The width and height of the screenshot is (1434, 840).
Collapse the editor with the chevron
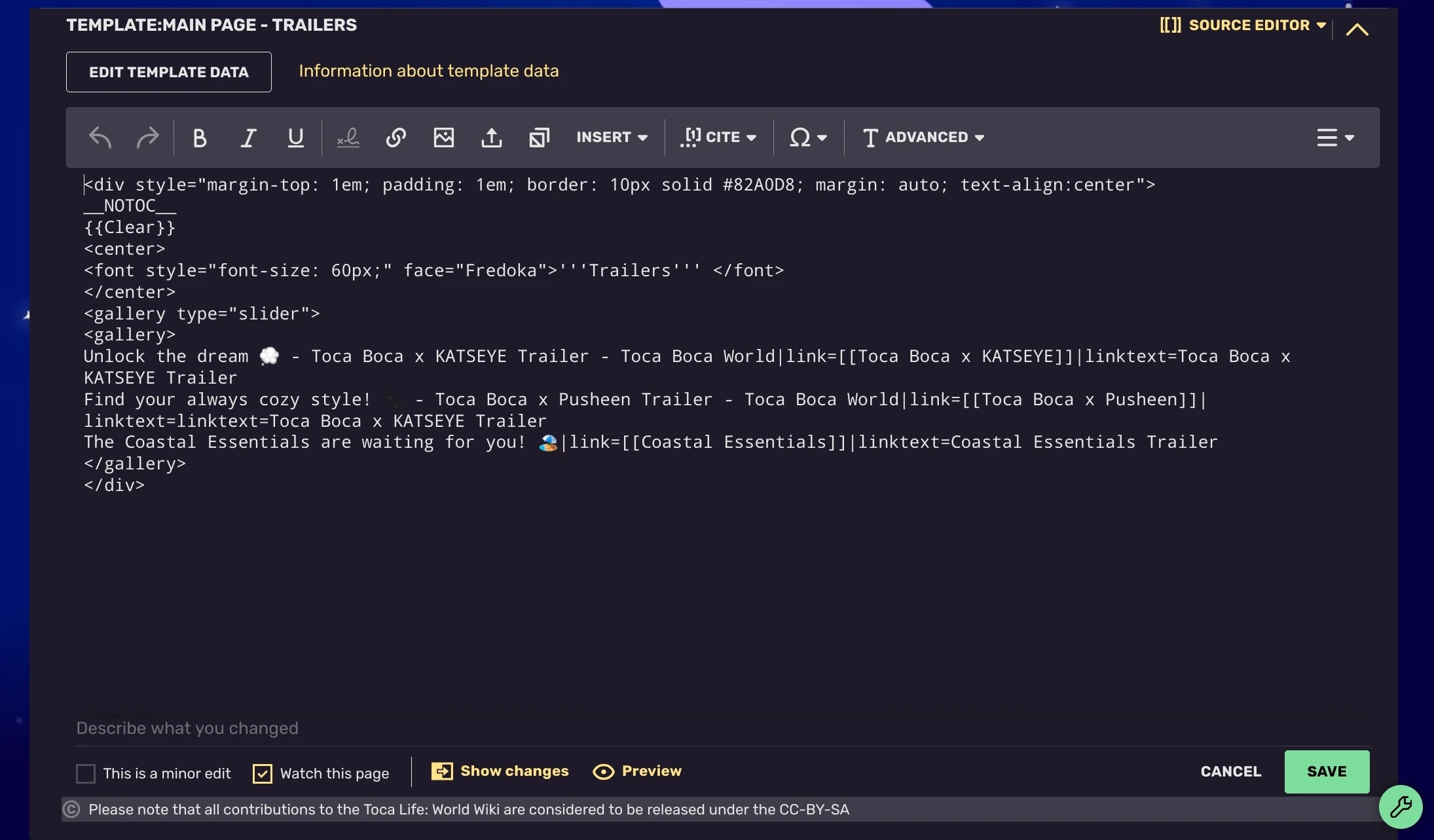click(1357, 29)
